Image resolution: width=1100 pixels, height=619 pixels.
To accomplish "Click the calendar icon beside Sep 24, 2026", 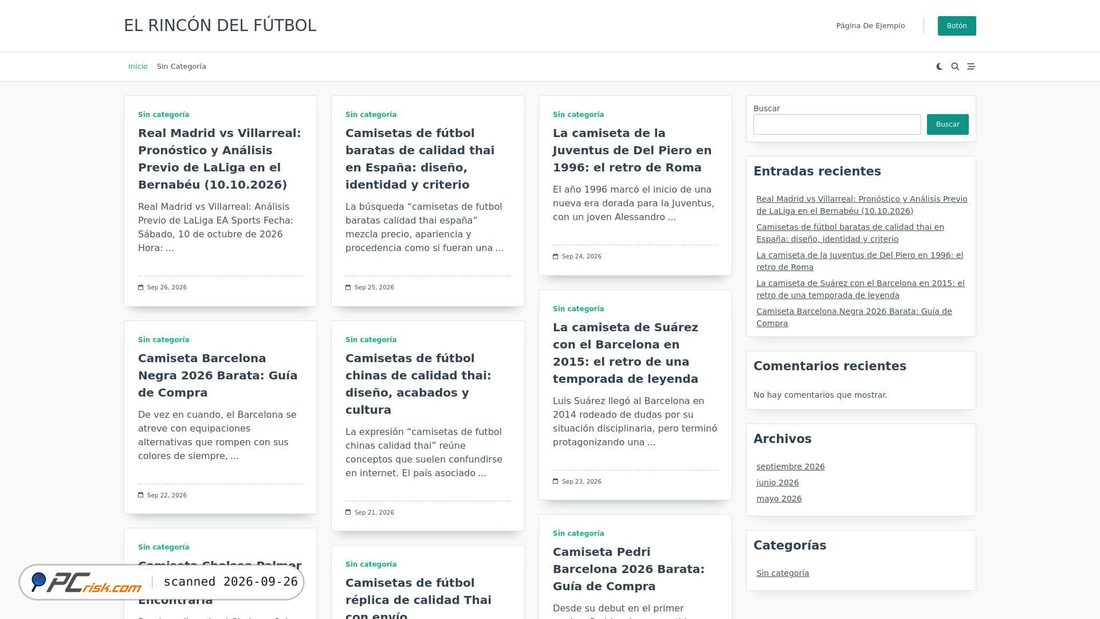I will [x=555, y=256].
